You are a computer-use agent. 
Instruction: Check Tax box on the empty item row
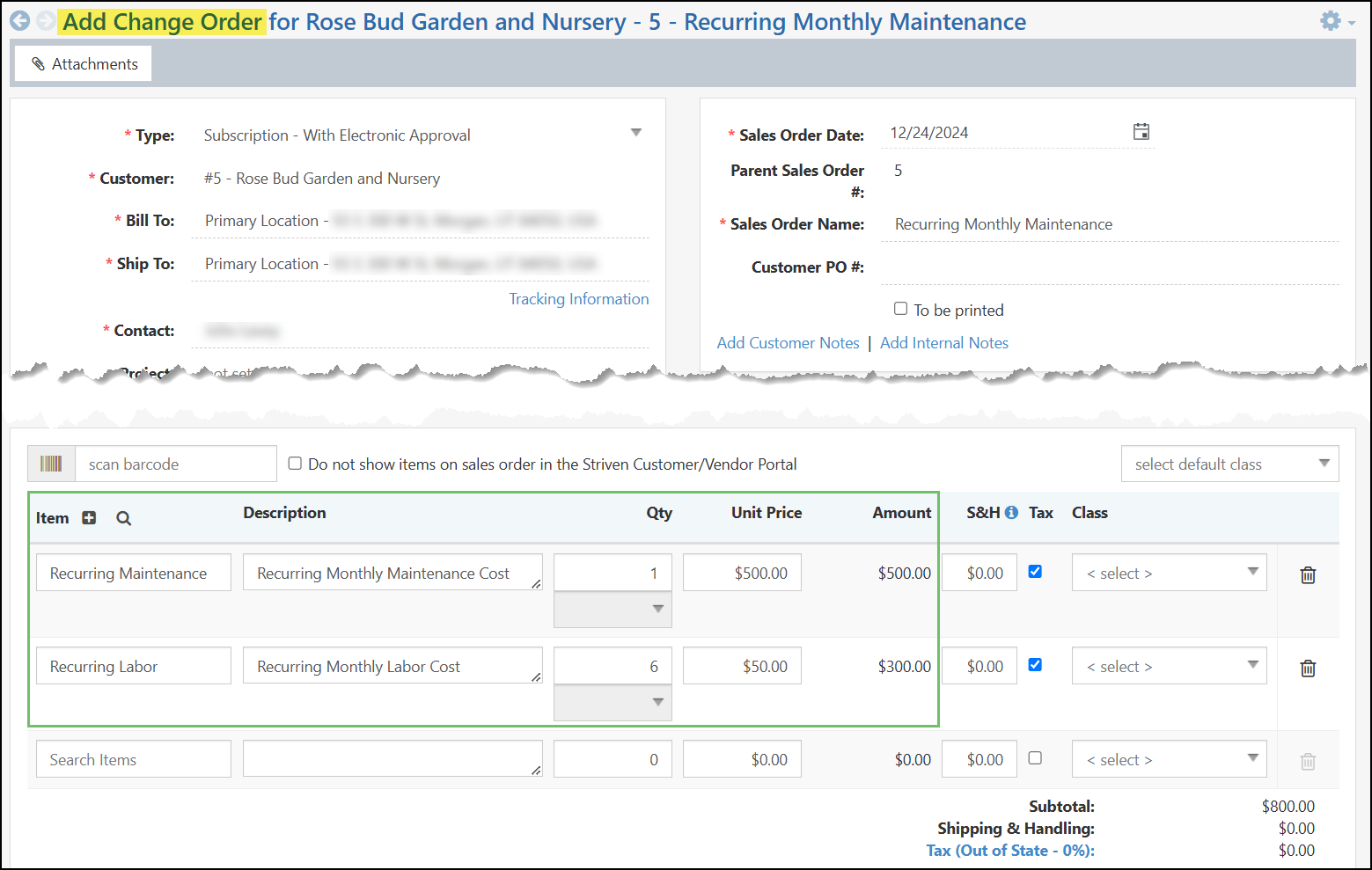(1035, 758)
